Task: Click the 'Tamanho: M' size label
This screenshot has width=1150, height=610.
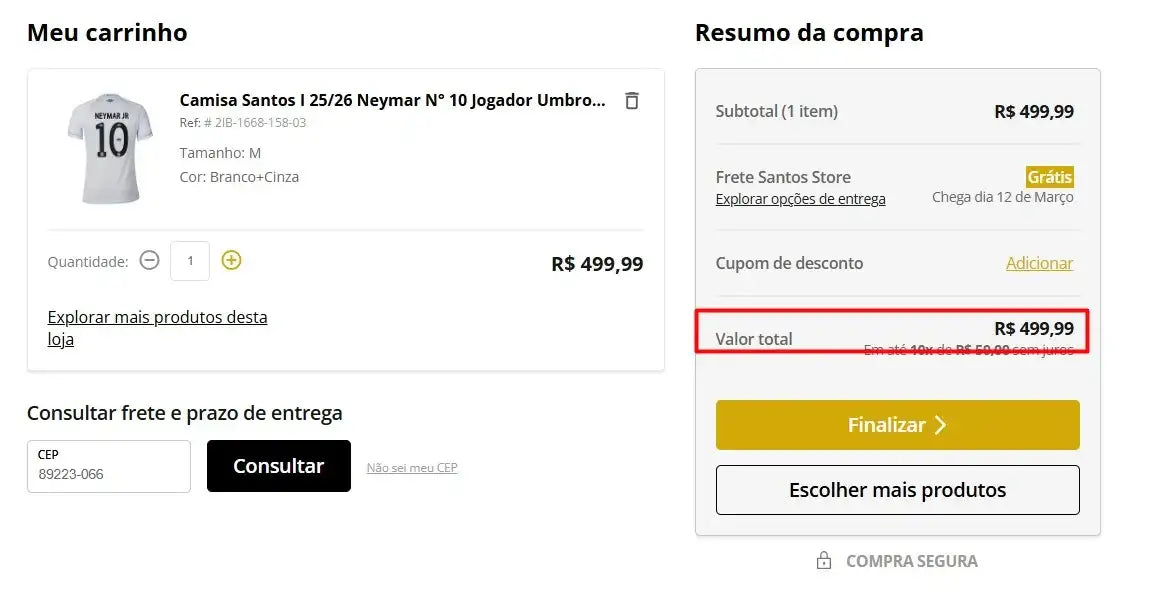Action: coord(220,153)
